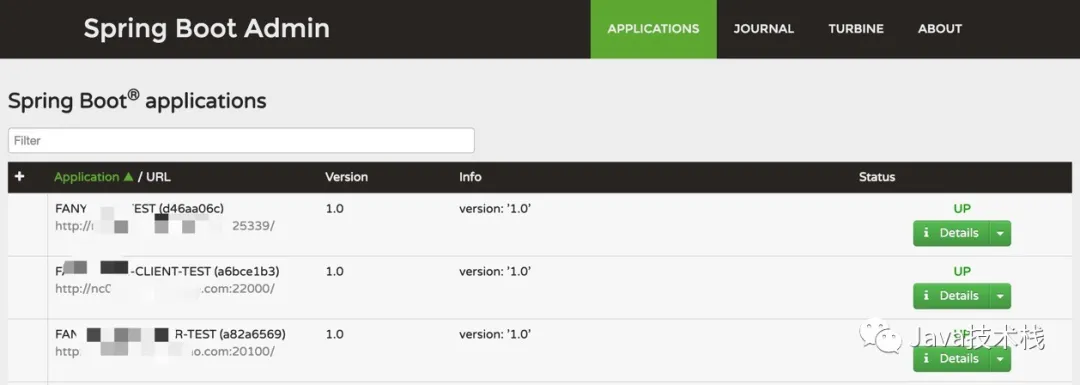Click version 1.0 cell in d46aa06c row
This screenshot has width=1080, height=385.
[x=334, y=208]
